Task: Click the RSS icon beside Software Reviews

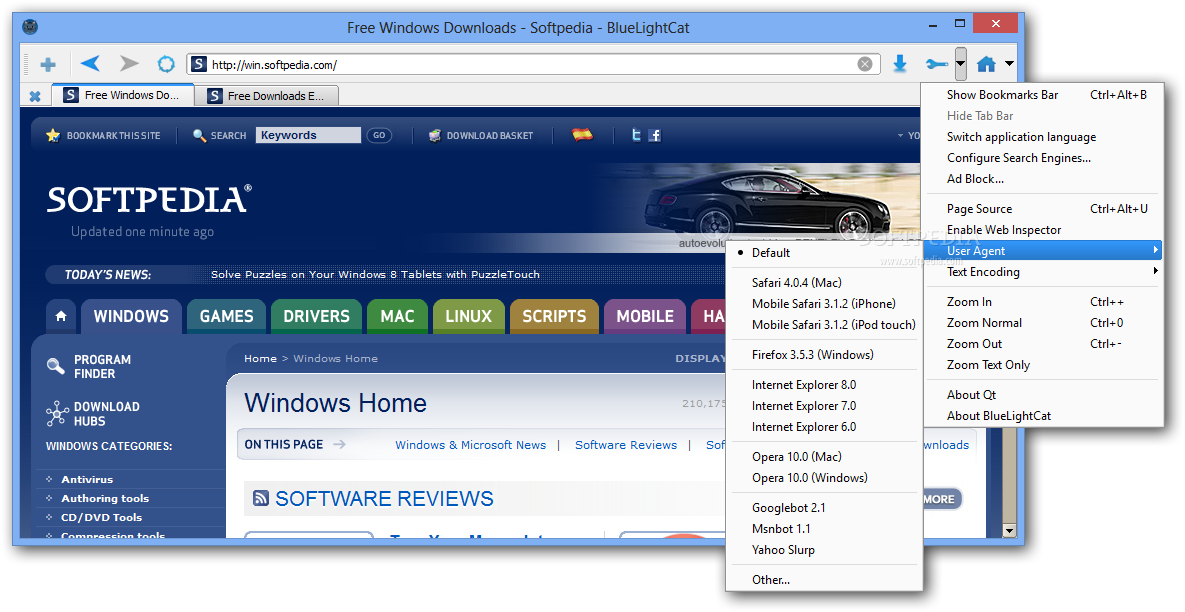Action: point(261,498)
